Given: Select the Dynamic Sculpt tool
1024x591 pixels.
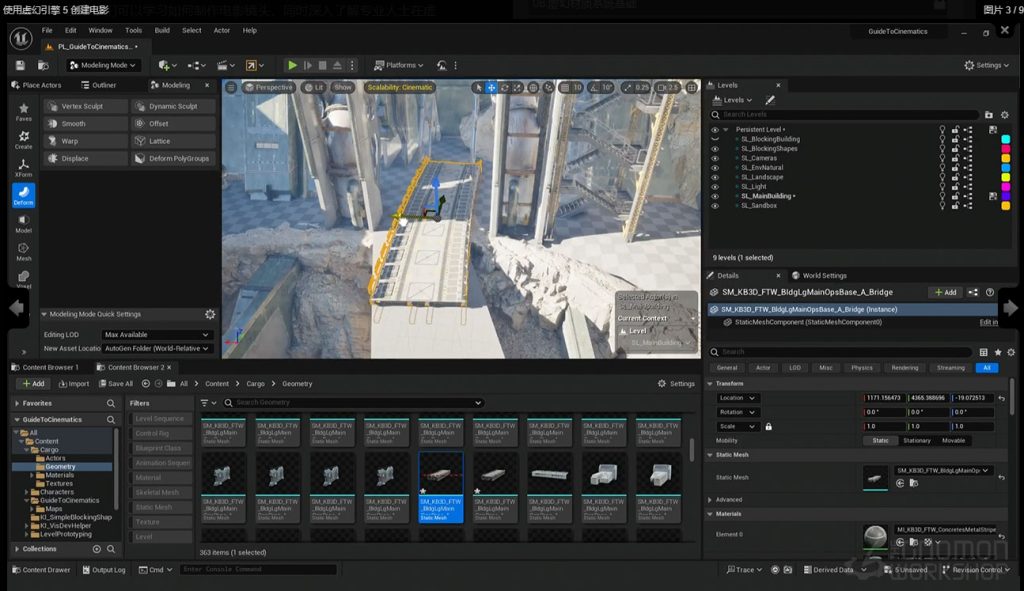Looking at the screenshot, I should pyautogui.click(x=173, y=106).
